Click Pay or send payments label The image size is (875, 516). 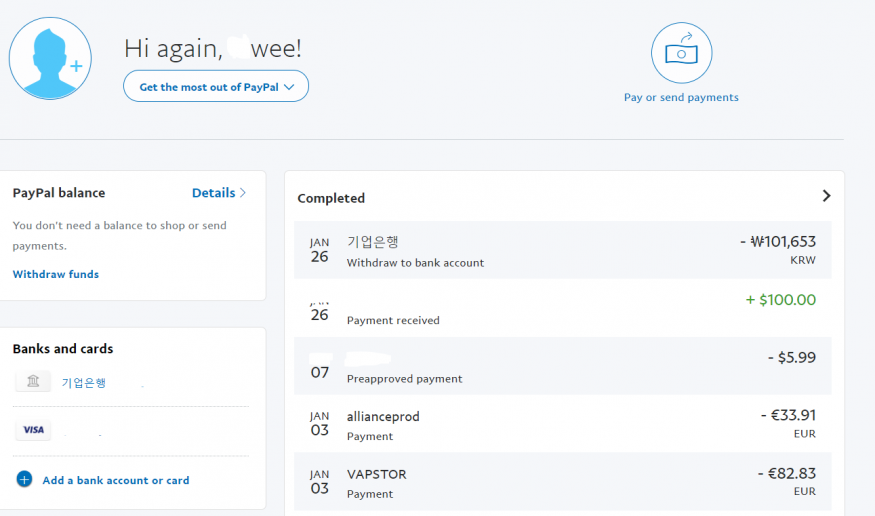pyautogui.click(x=681, y=97)
